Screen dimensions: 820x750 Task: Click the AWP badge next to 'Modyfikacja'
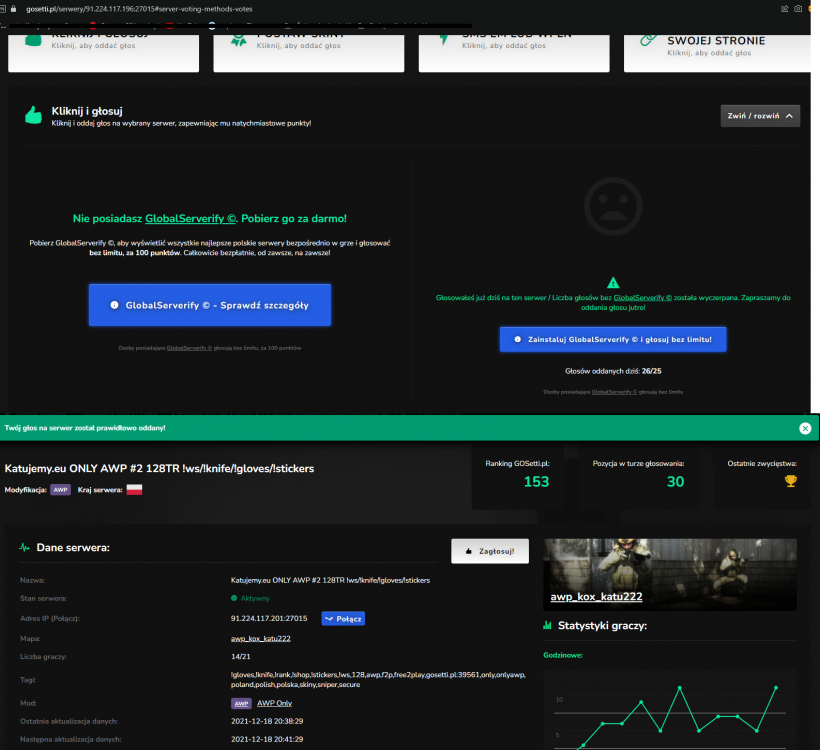click(x=60, y=490)
